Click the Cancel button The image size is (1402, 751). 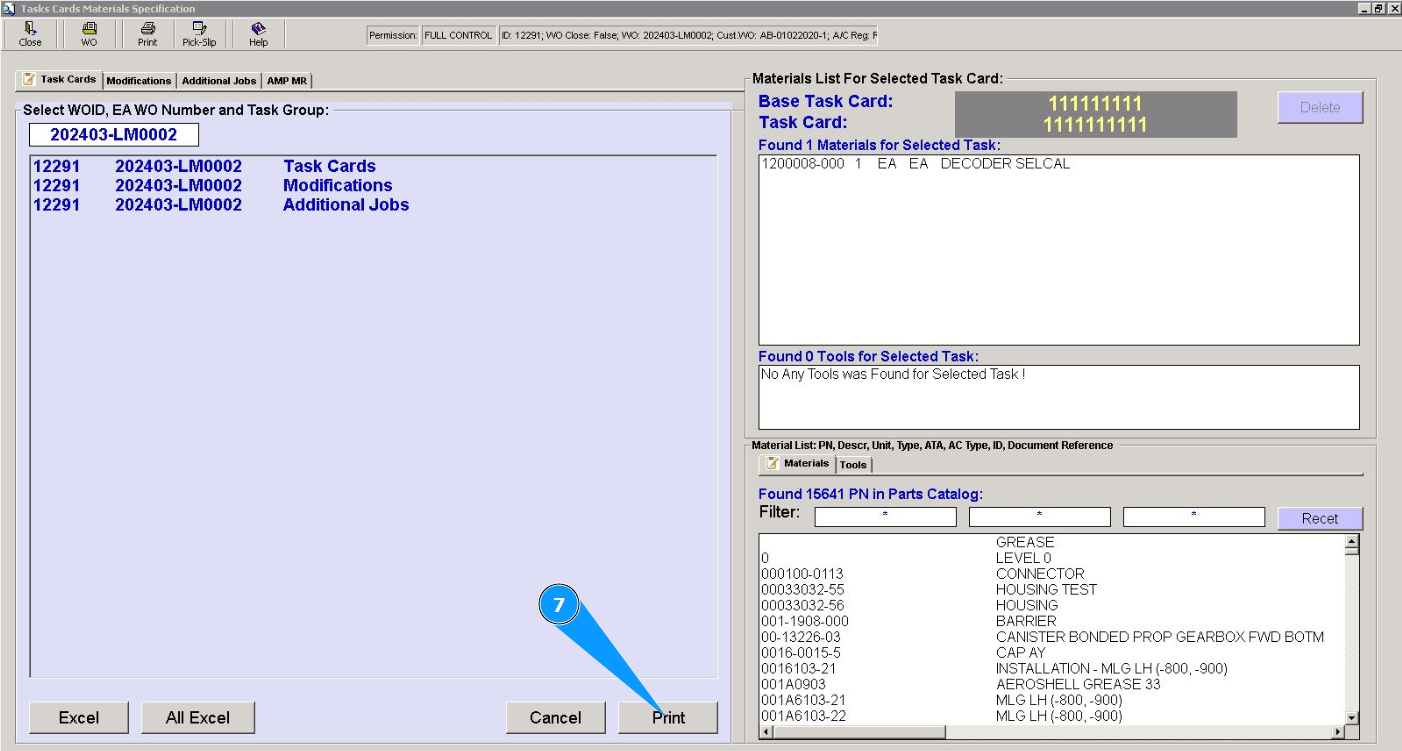(x=555, y=717)
